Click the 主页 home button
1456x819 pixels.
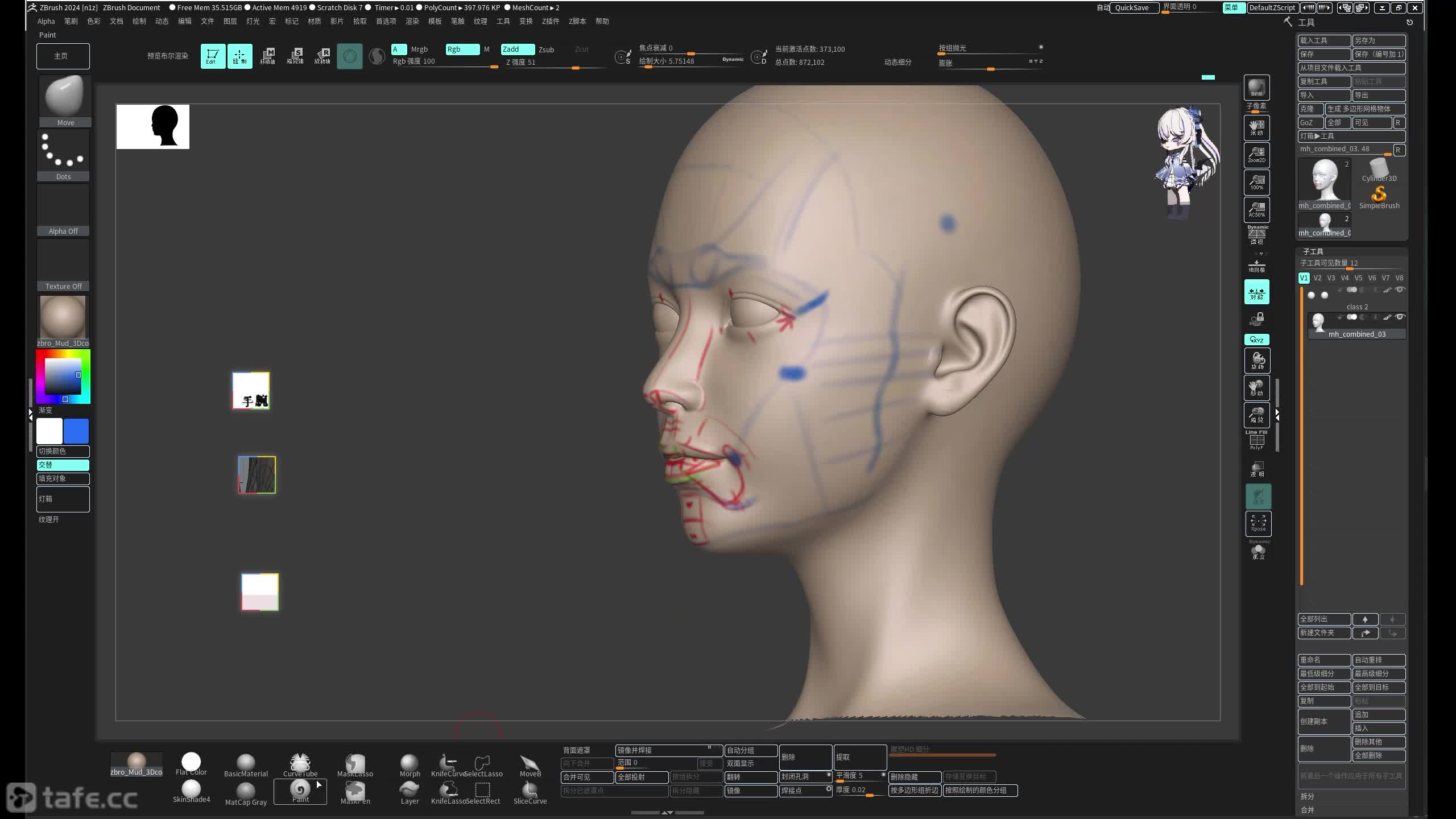(x=63, y=56)
